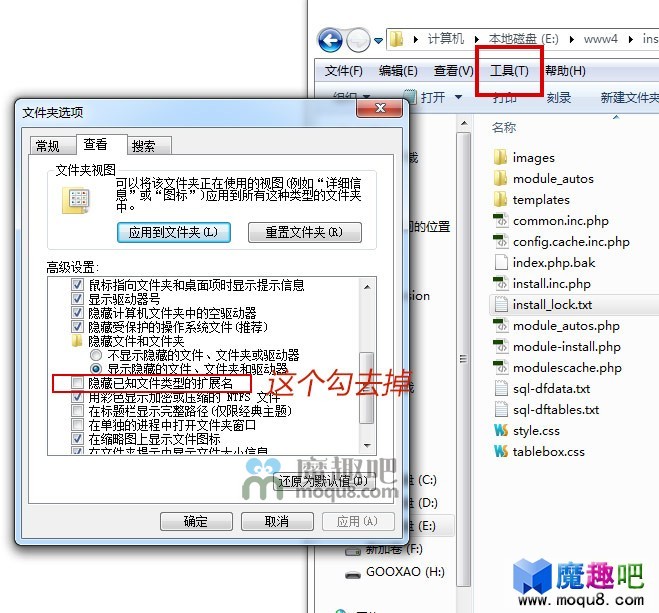659x613 pixels.
Task: Click the install_lock.txt file icon
Action: coord(501,305)
